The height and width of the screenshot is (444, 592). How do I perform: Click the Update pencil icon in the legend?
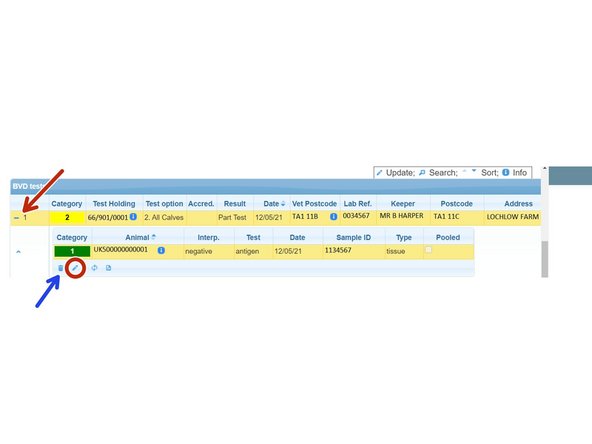pyautogui.click(x=379, y=173)
